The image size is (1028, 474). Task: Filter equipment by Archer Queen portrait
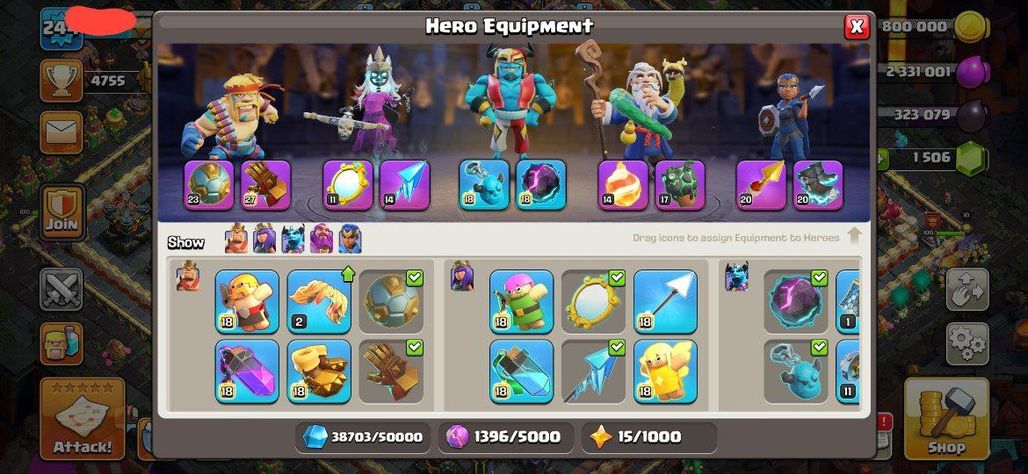[264, 239]
